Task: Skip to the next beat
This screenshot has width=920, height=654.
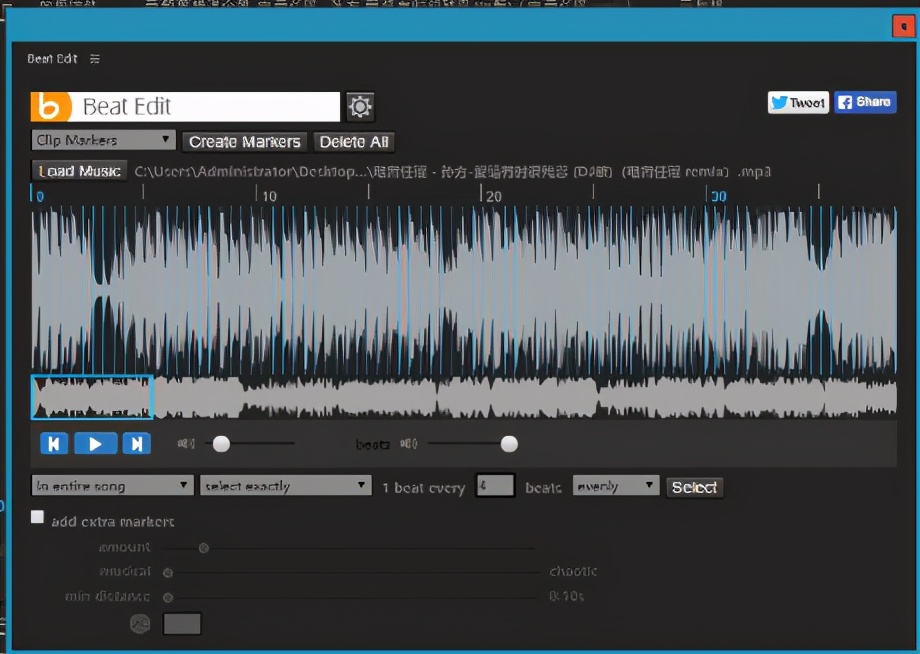Action: click(136, 444)
